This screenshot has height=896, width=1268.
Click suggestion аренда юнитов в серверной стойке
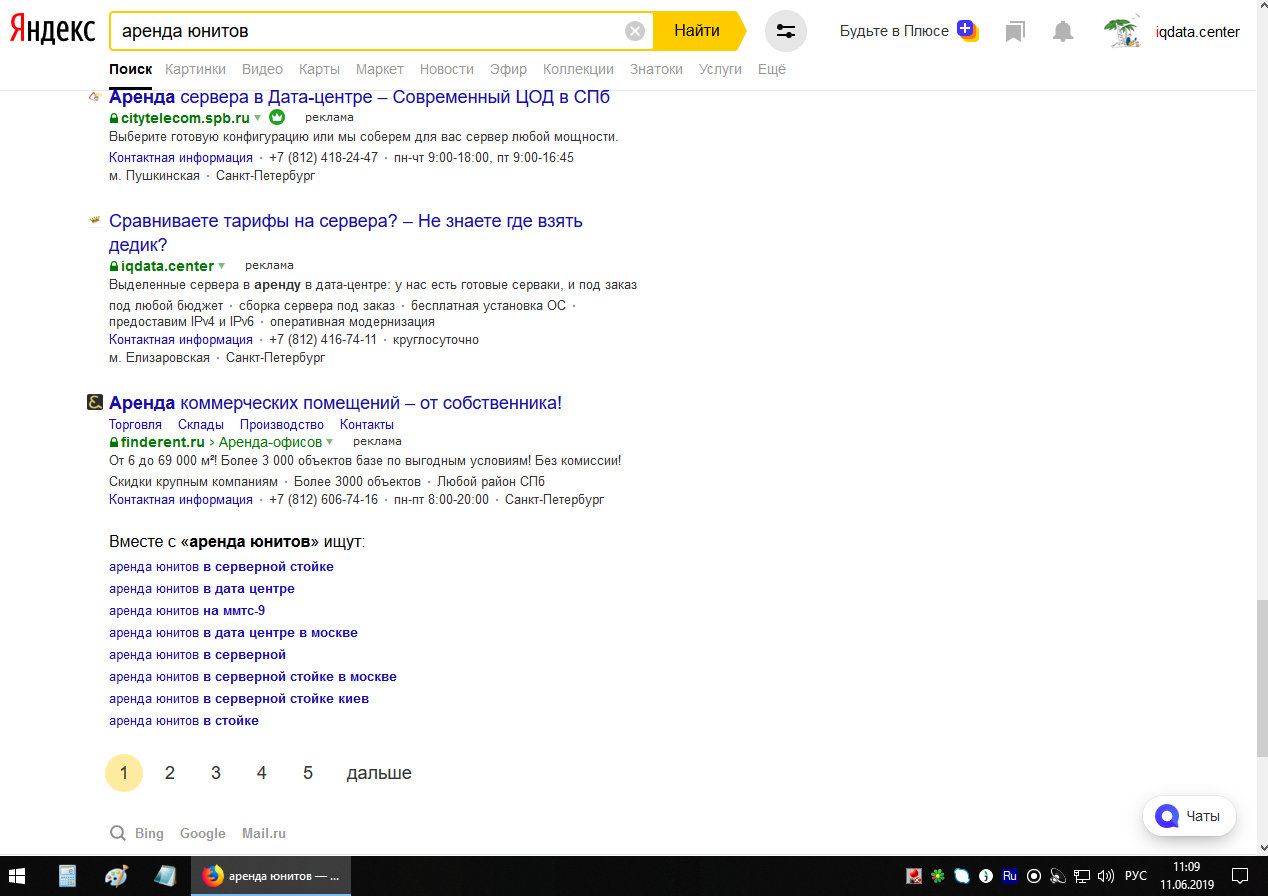coord(221,567)
